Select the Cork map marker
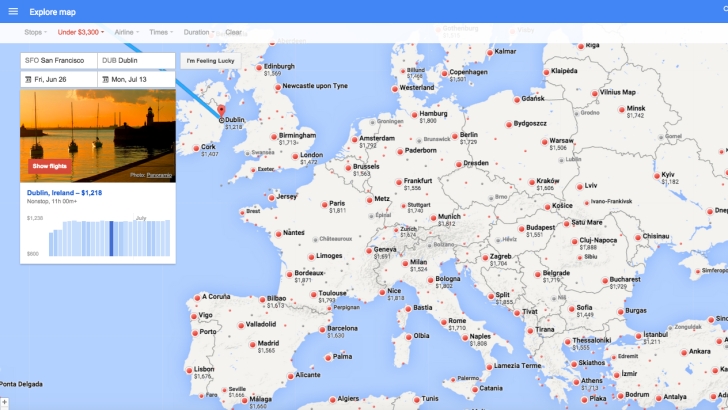Image resolution: width=728 pixels, height=410 pixels. [x=196, y=149]
